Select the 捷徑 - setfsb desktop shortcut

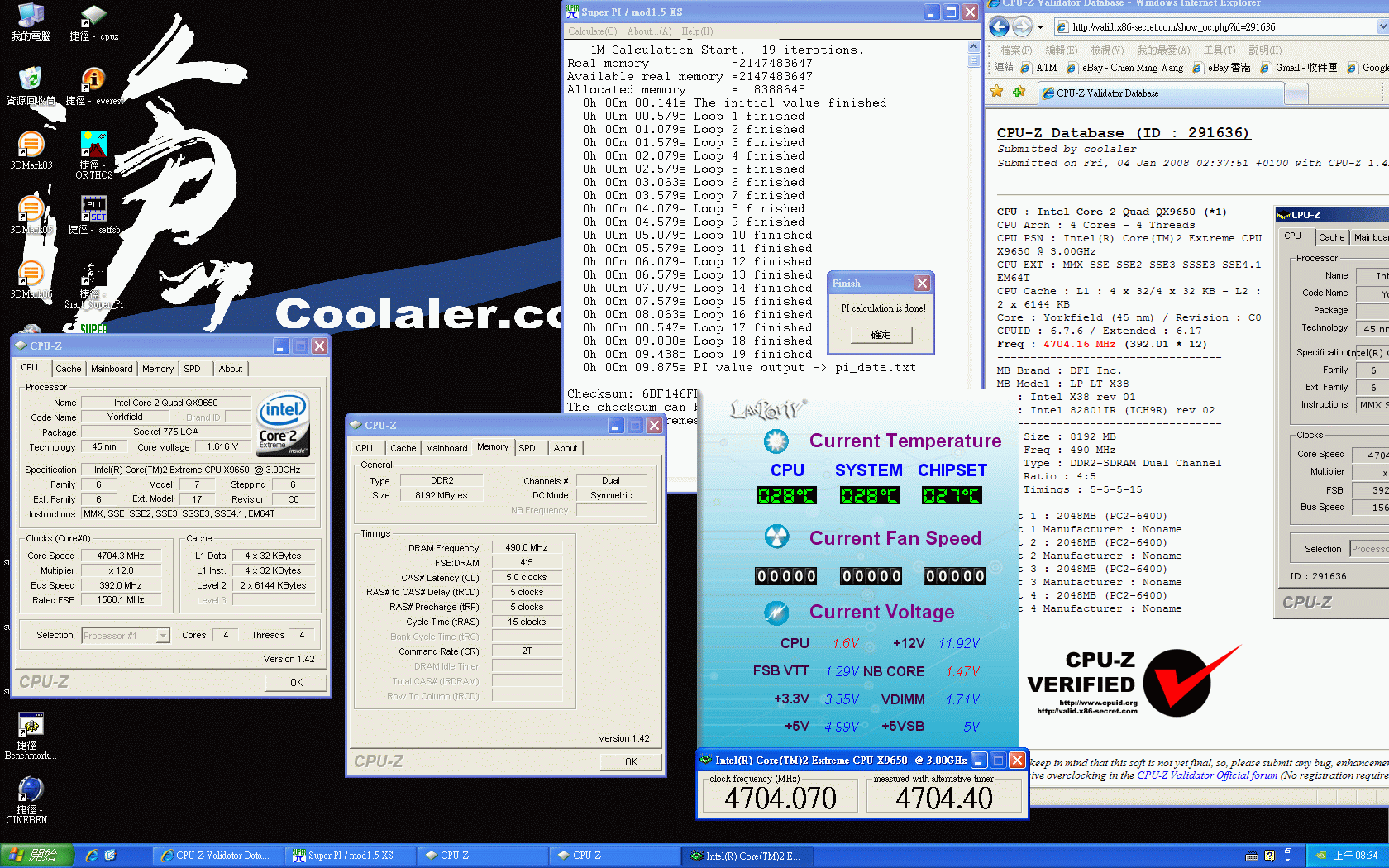coord(93,215)
